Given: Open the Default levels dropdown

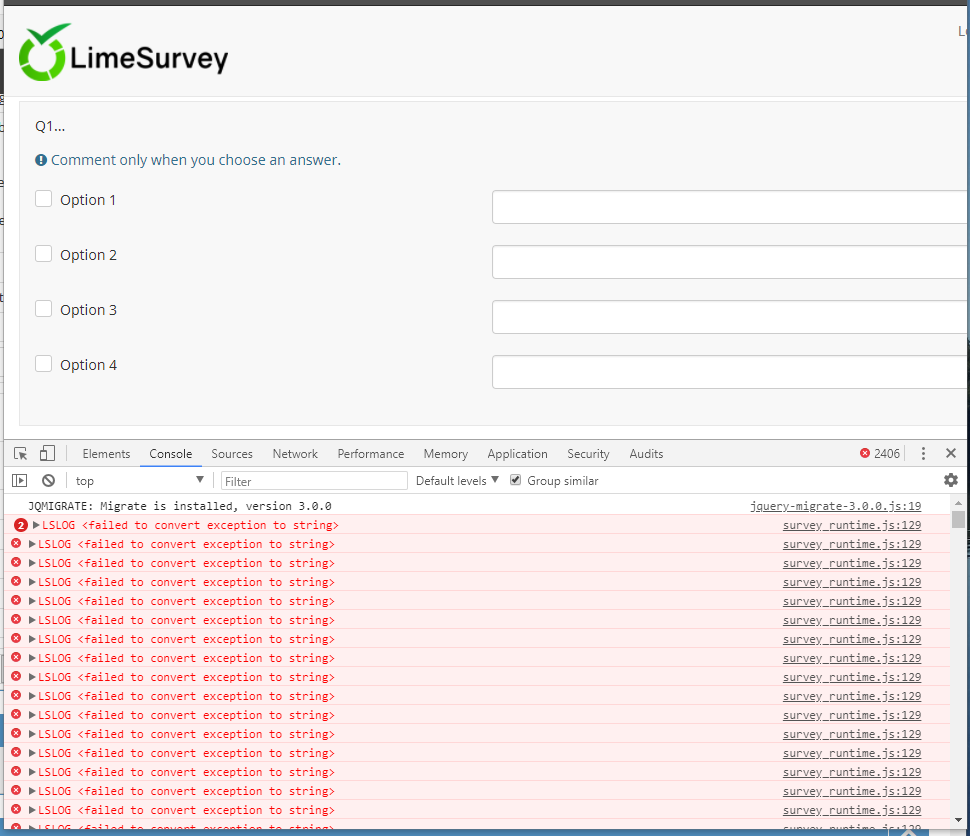Looking at the screenshot, I should point(457,481).
